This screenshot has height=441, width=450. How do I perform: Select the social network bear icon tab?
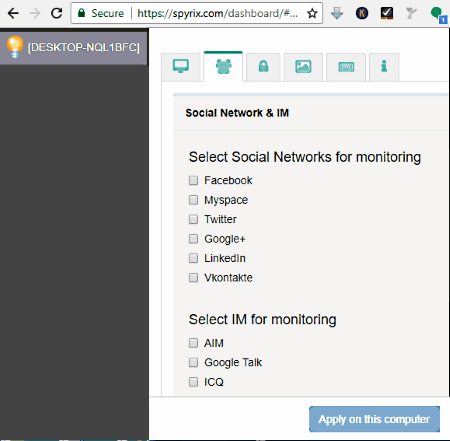point(223,66)
